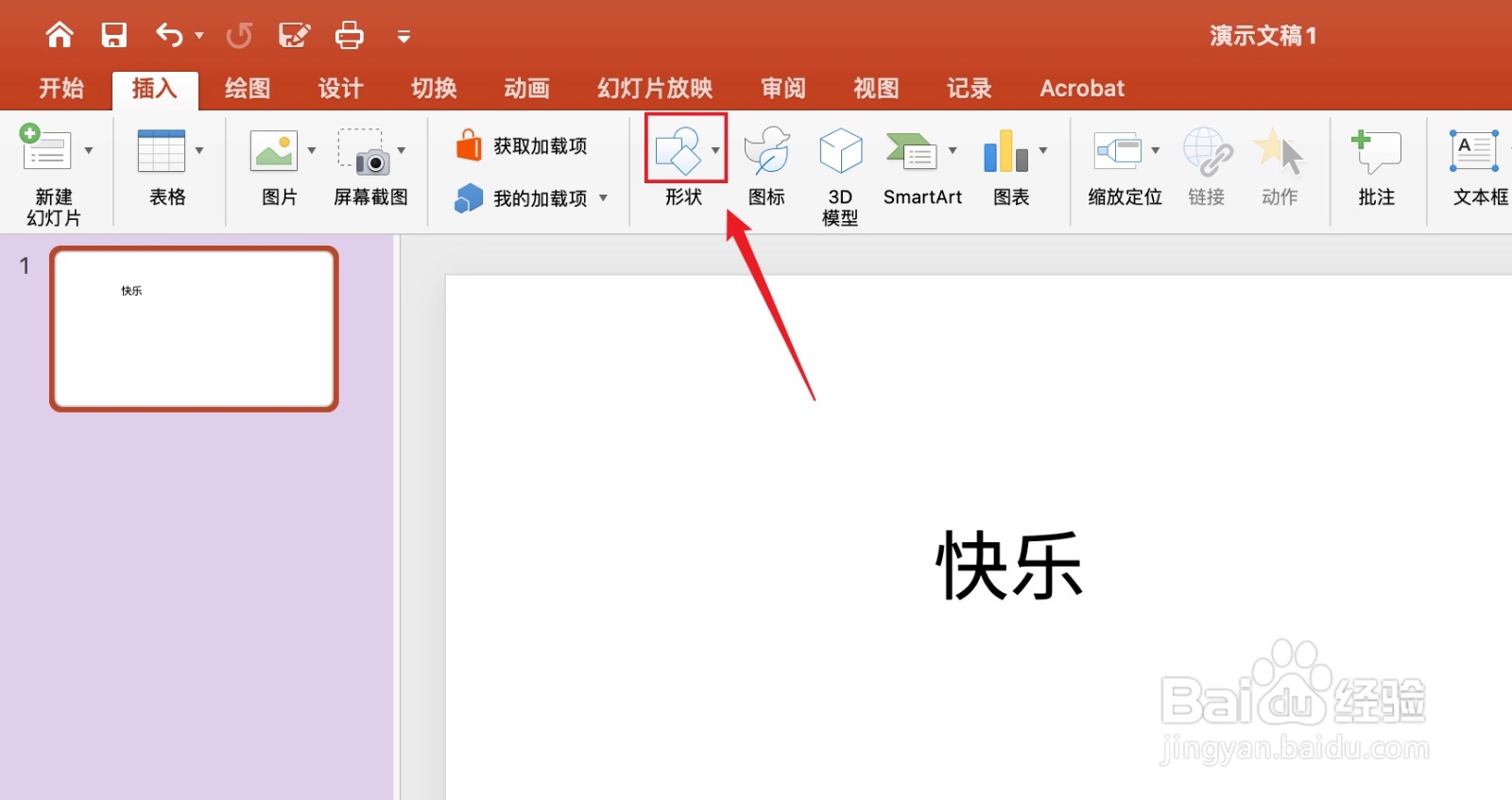Click the envelope with pen icon
Image resolution: width=1512 pixels, height=800 pixels.
[x=295, y=36]
